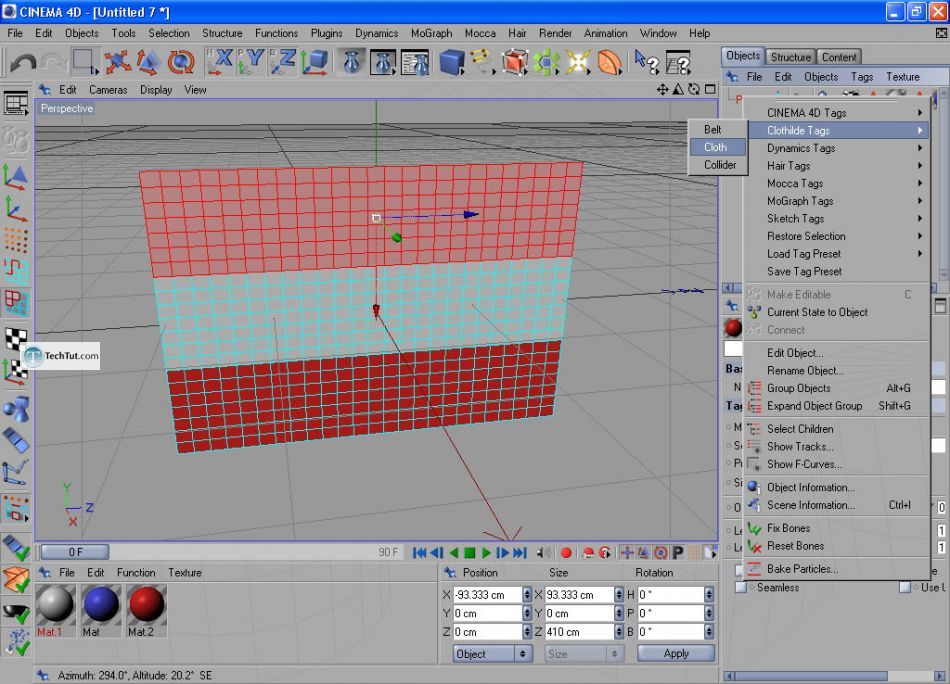Image resolution: width=950 pixels, height=684 pixels.
Task: Click the Redo arrow icon
Action: pos(54,62)
